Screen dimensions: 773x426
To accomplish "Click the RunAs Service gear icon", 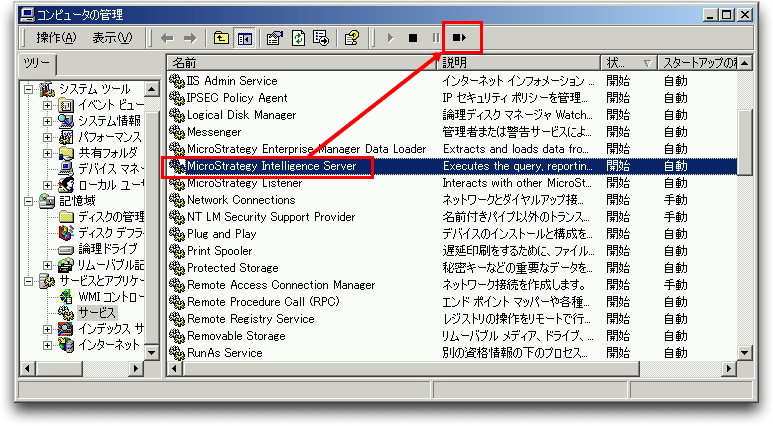I will pyautogui.click(x=176, y=353).
